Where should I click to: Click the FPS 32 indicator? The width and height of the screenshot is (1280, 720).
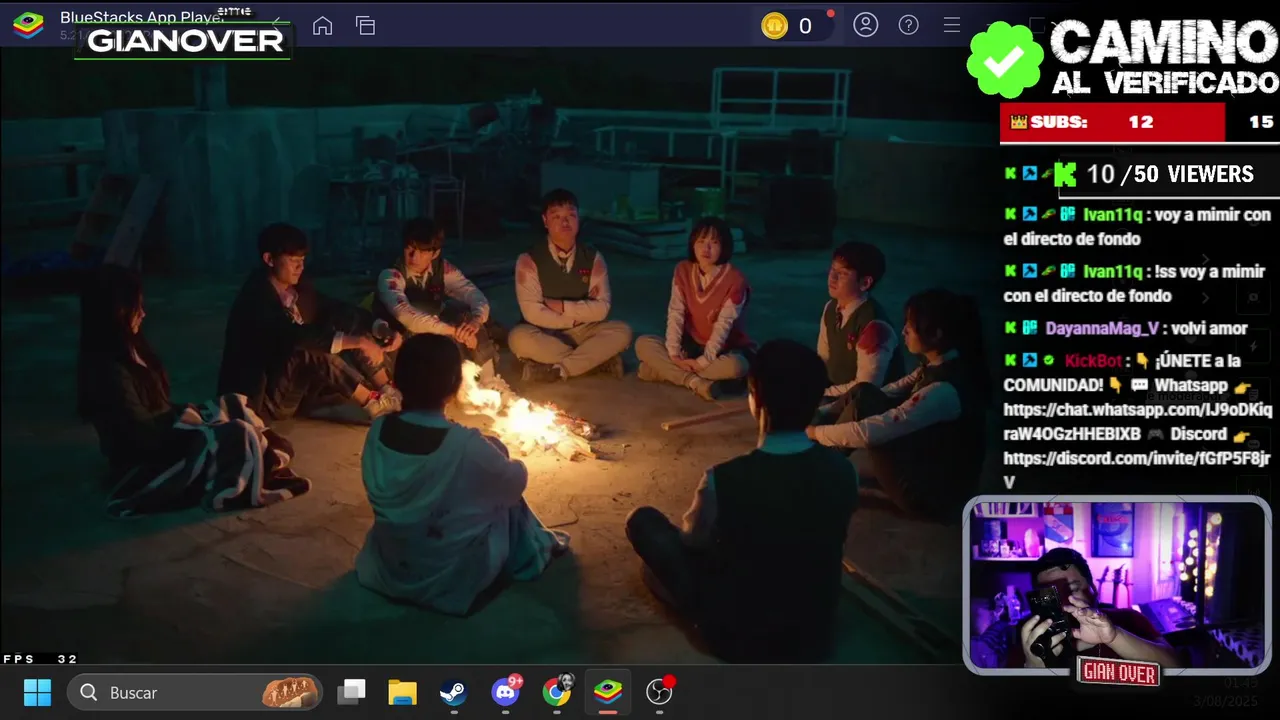tap(40, 659)
